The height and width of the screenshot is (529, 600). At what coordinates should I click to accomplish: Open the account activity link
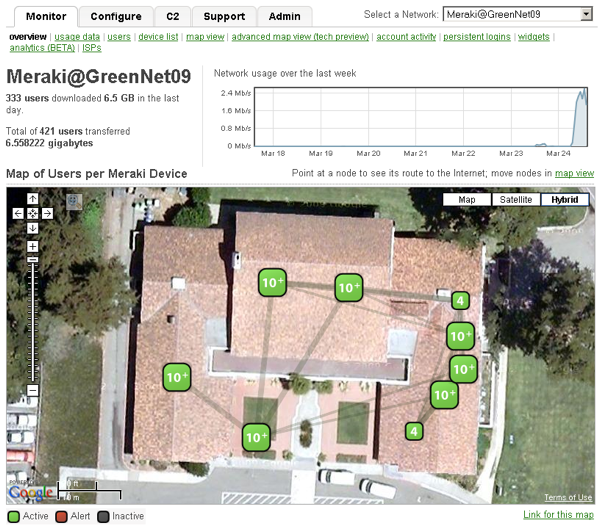click(406, 37)
